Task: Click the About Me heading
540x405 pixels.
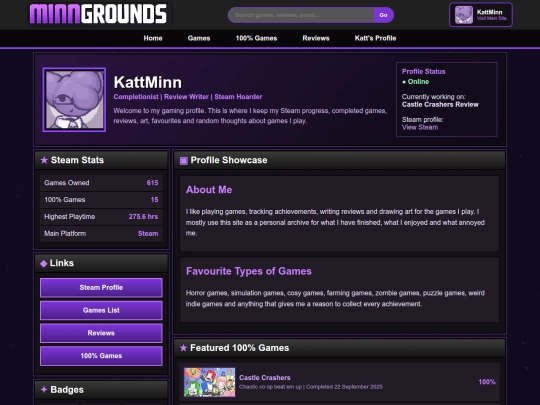Action: tap(209, 190)
